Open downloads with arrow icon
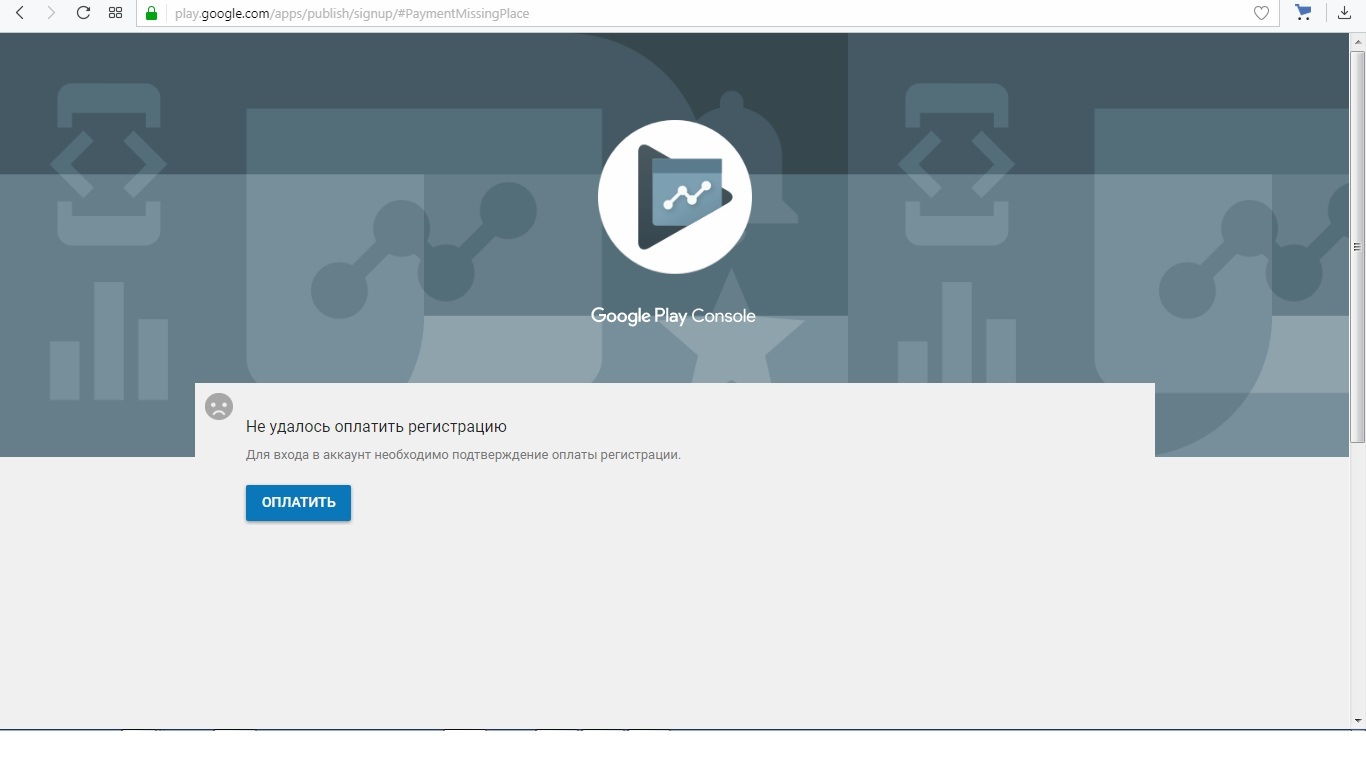Screen dimensions: 1366x768 (1344, 13)
